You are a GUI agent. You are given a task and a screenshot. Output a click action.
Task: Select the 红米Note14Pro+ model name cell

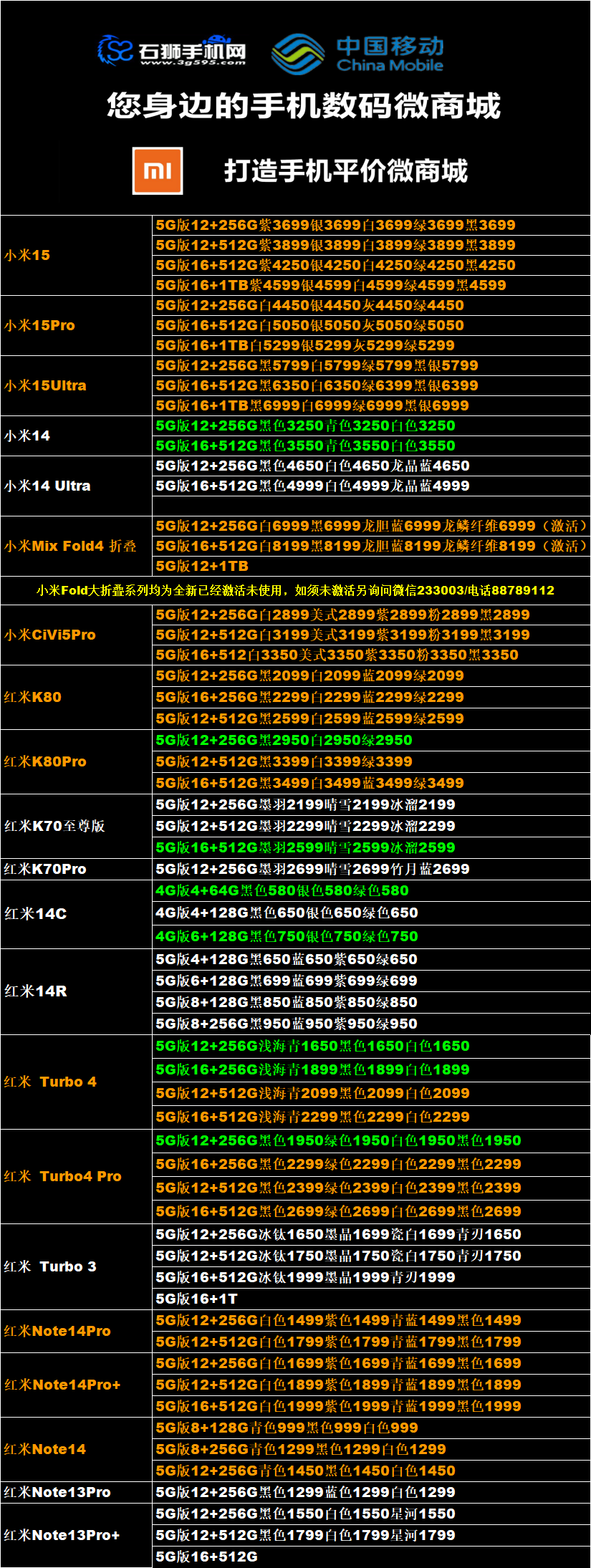[77, 1385]
